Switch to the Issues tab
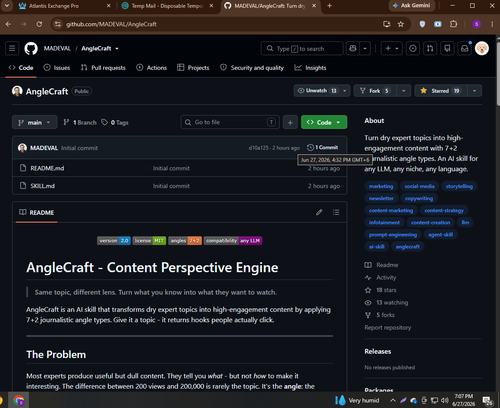This screenshot has height=408, width=500. [x=57, y=68]
